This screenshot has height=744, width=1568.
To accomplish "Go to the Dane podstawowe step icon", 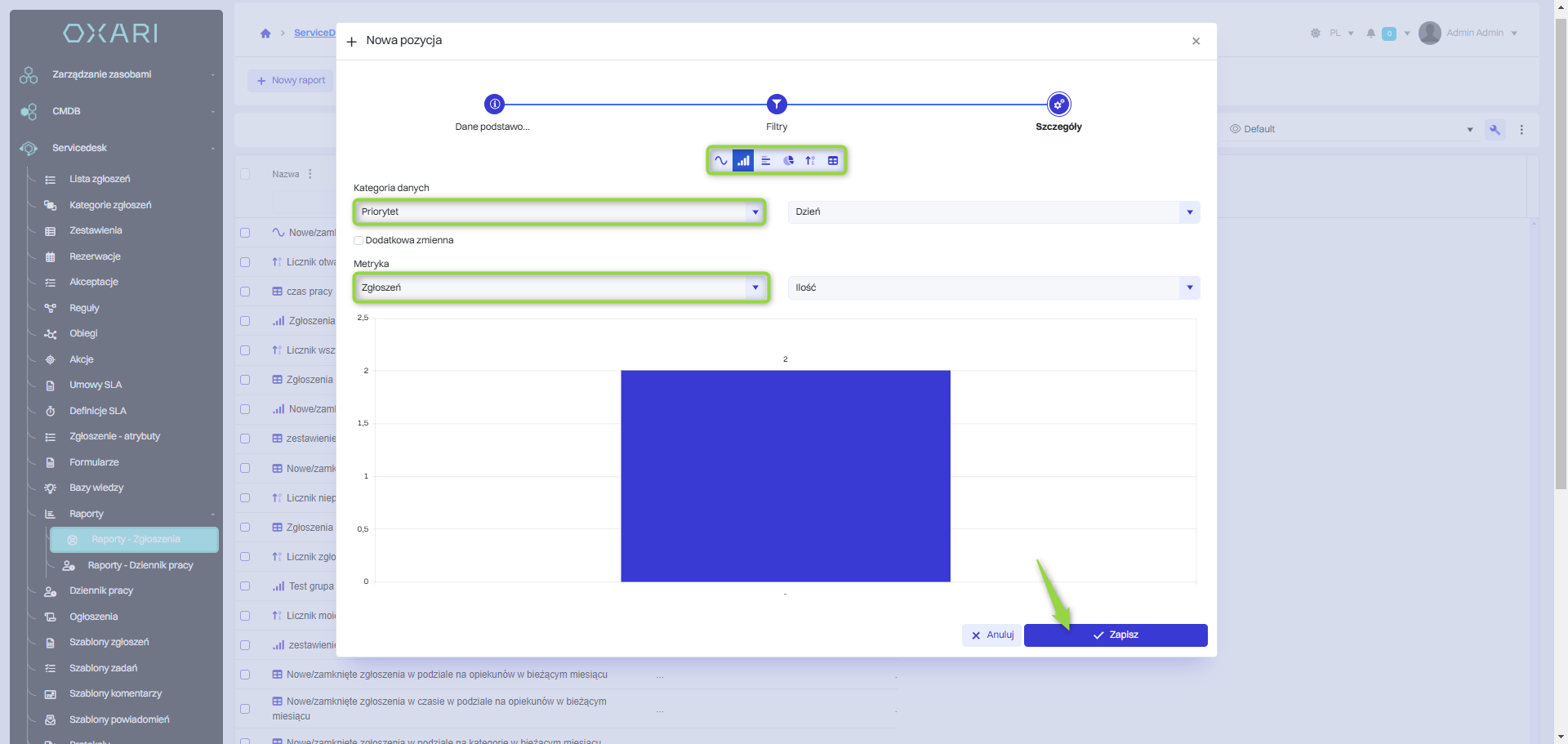I will pyautogui.click(x=494, y=105).
